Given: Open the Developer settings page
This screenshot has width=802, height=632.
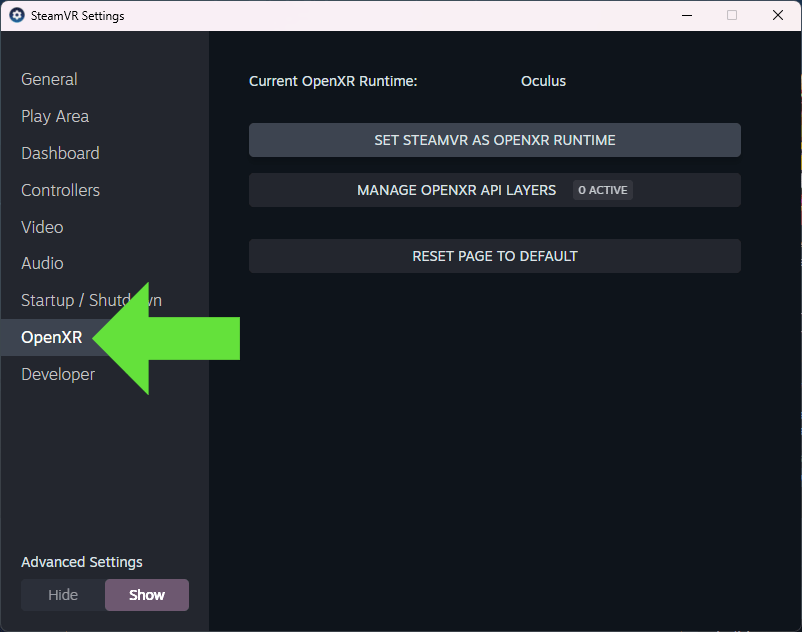Looking at the screenshot, I should point(58,374).
